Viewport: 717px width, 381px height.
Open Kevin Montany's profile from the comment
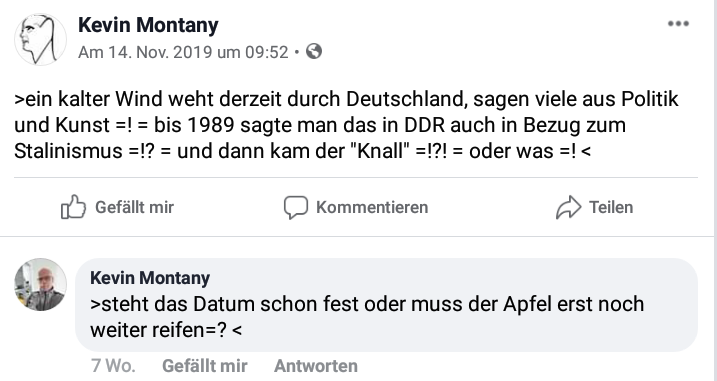tap(150, 278)
